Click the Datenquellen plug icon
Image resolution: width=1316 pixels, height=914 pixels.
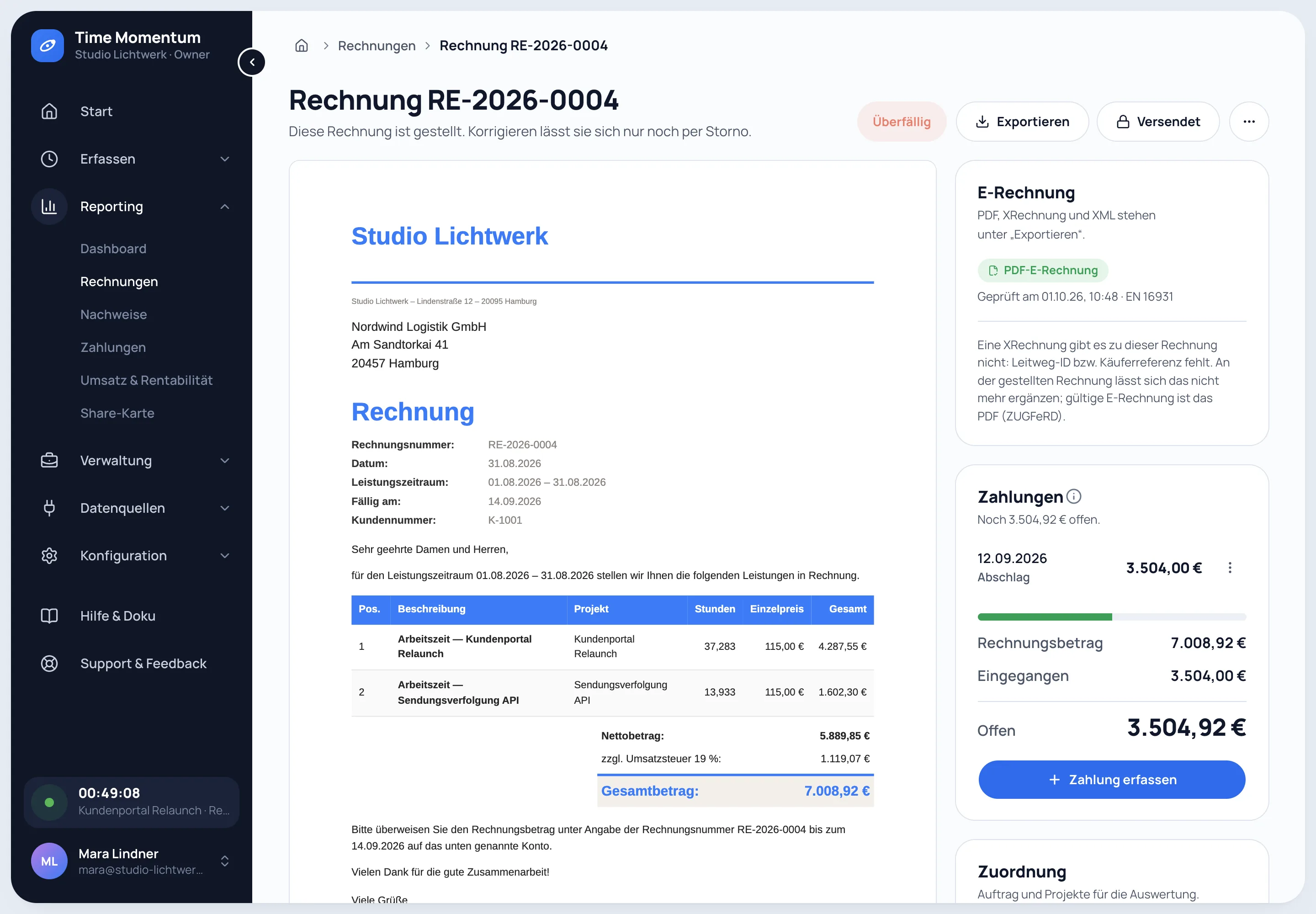point(49,508)
